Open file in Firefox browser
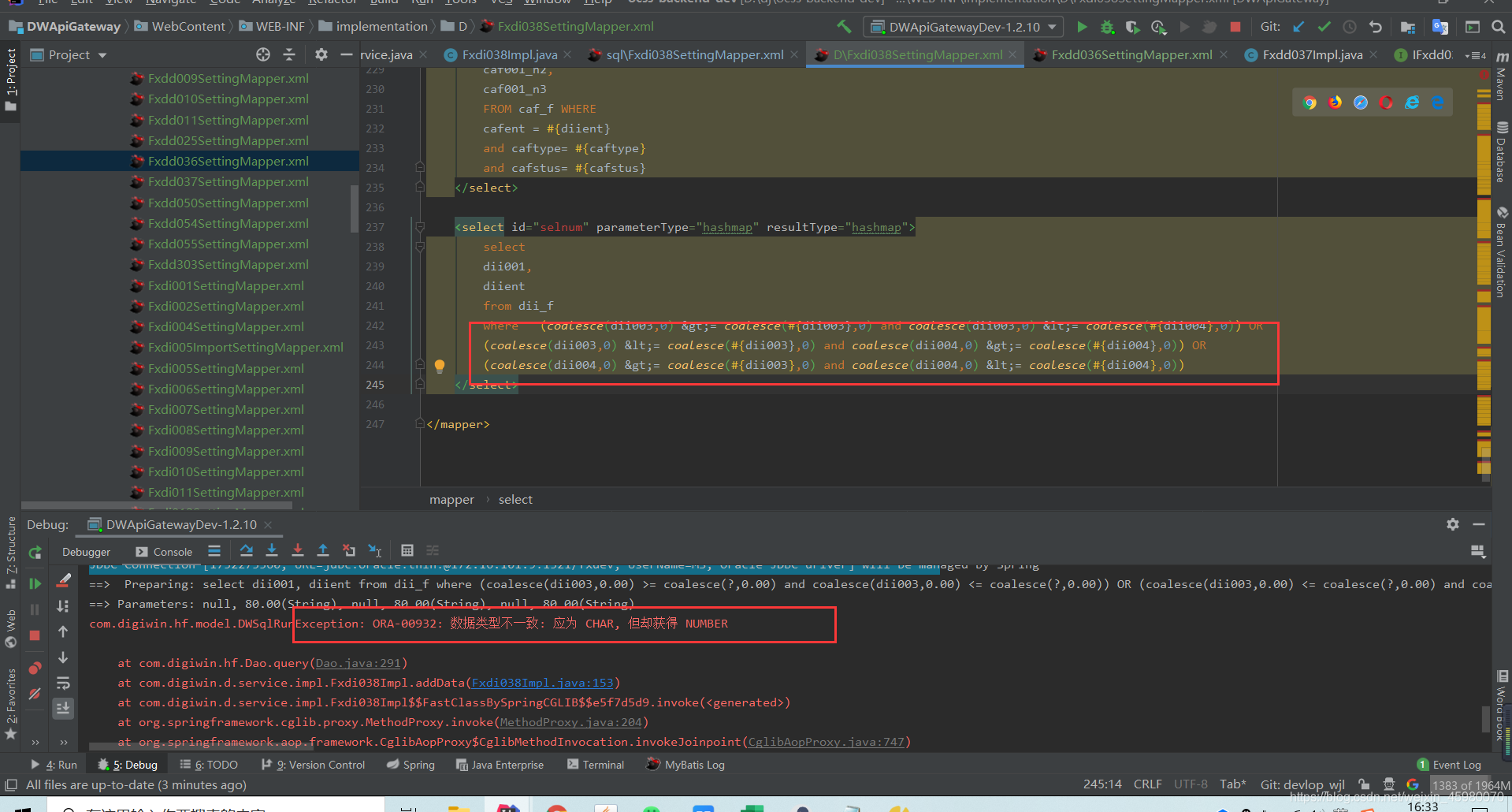 [x=1335, y=102]
